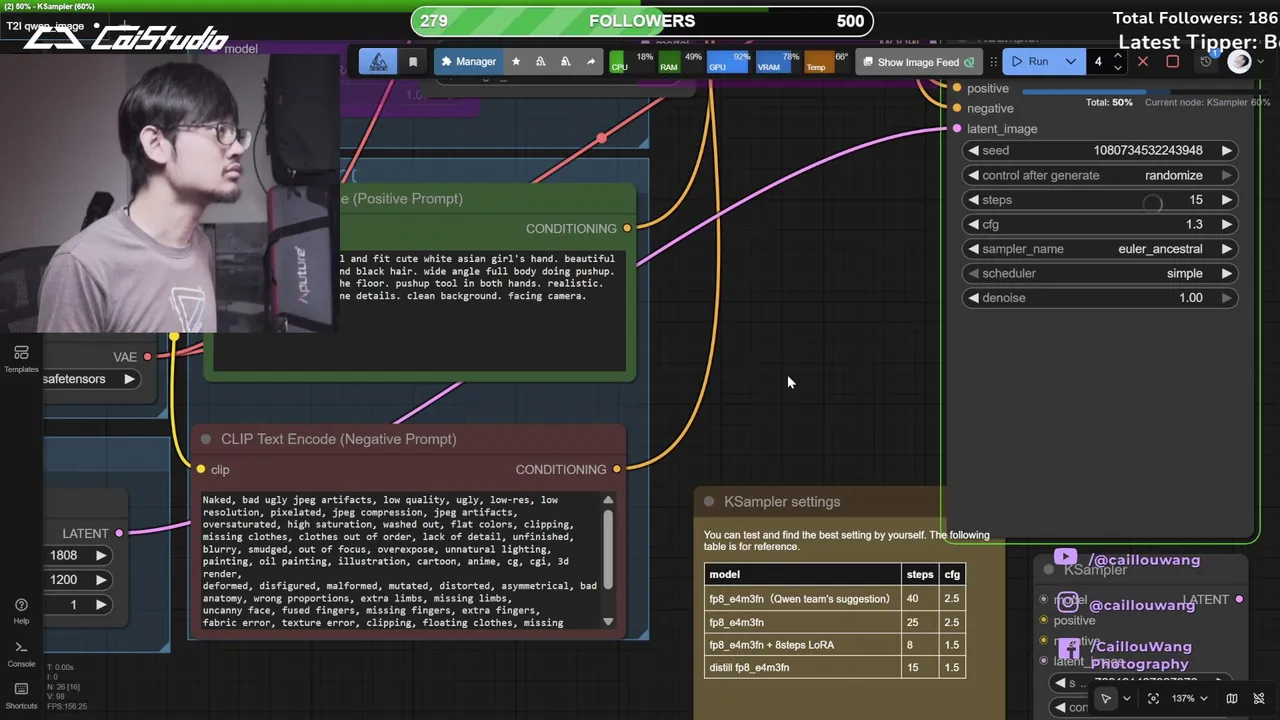Open the 137% zoom dropdown
Viewport: 1280px width, 720px height.
point(1189,698)
